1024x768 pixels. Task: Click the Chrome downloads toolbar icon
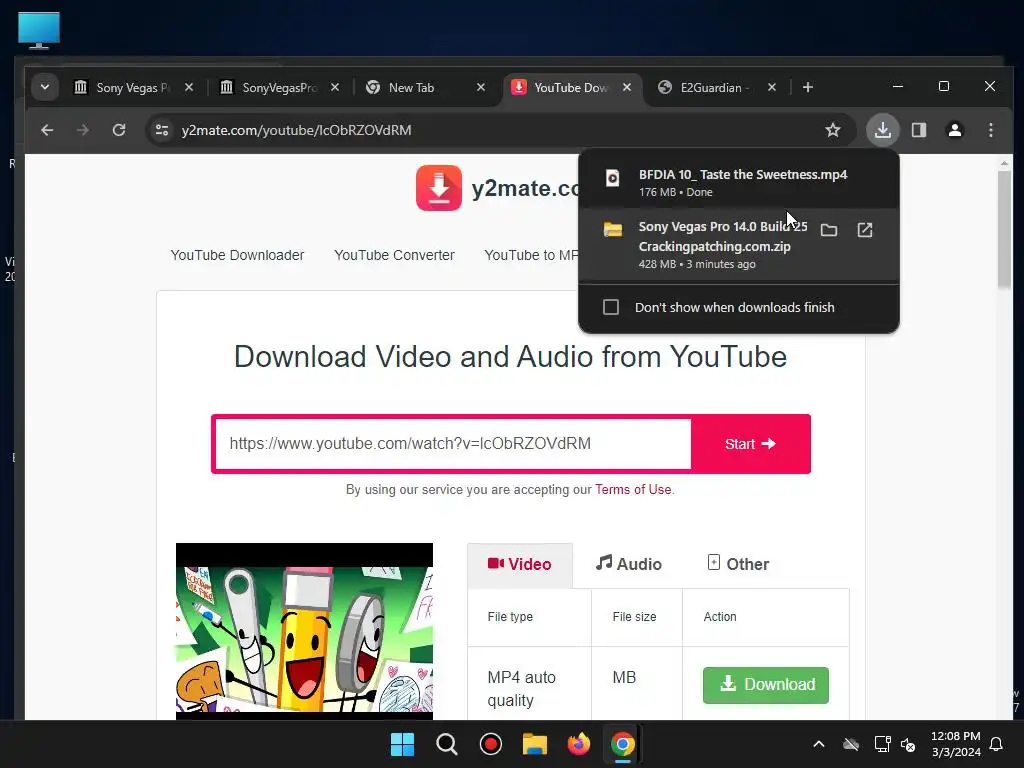click(x=882, y=130)
